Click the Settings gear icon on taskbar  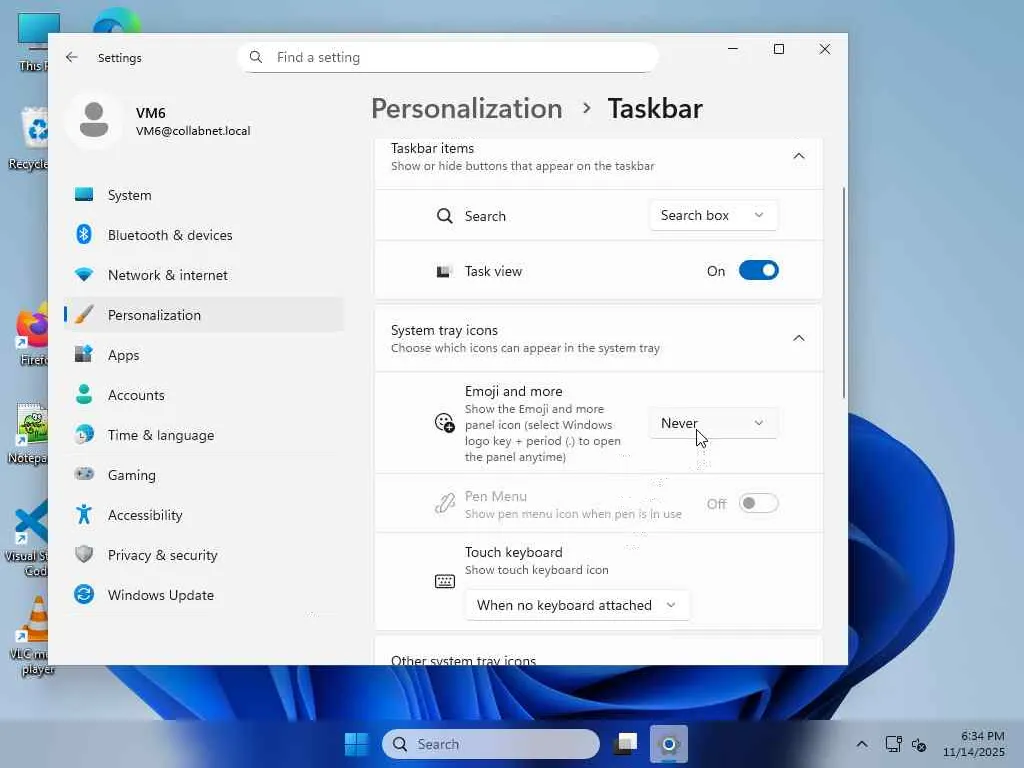click(669, 744)
